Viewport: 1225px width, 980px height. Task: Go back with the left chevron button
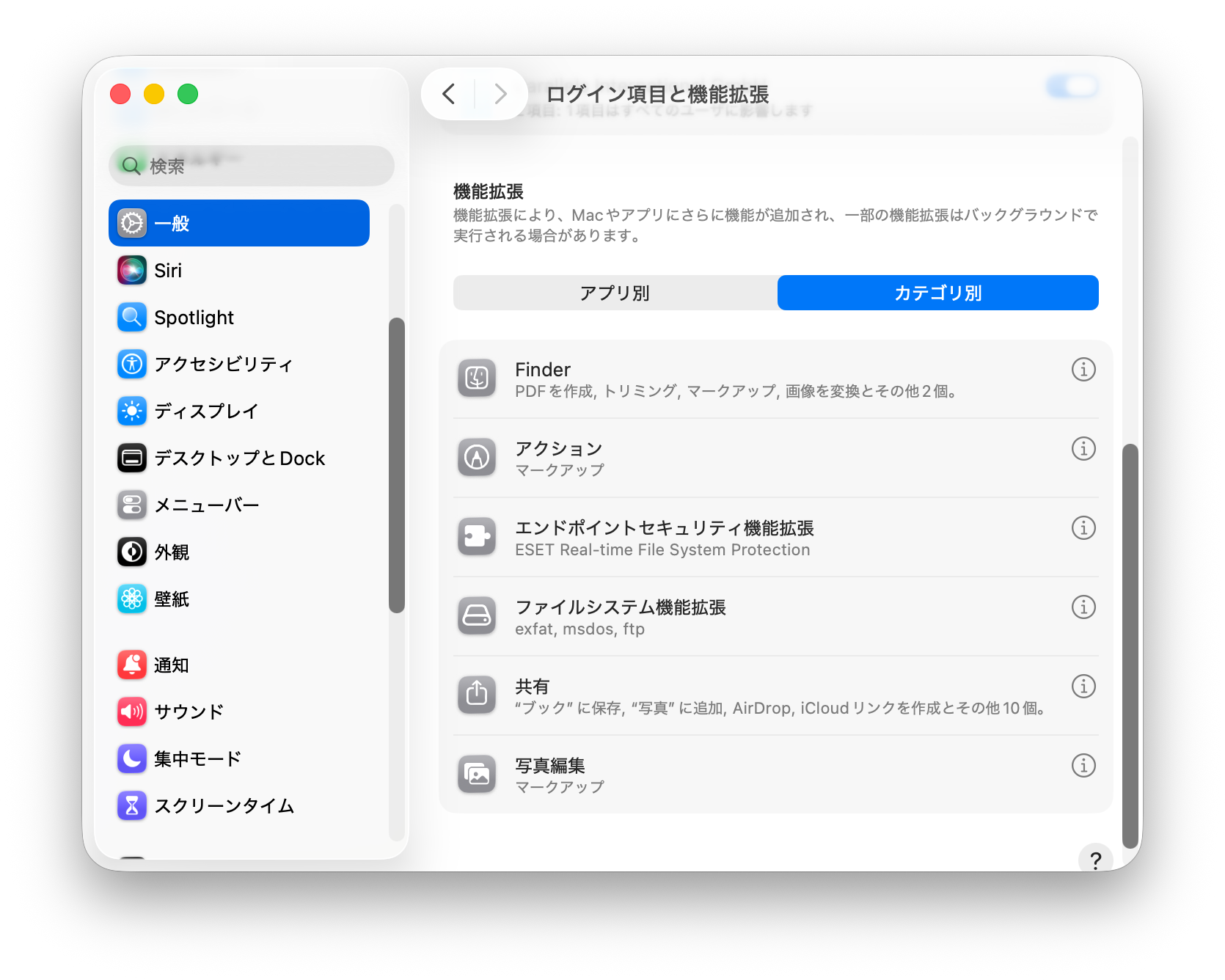(449, 94)
